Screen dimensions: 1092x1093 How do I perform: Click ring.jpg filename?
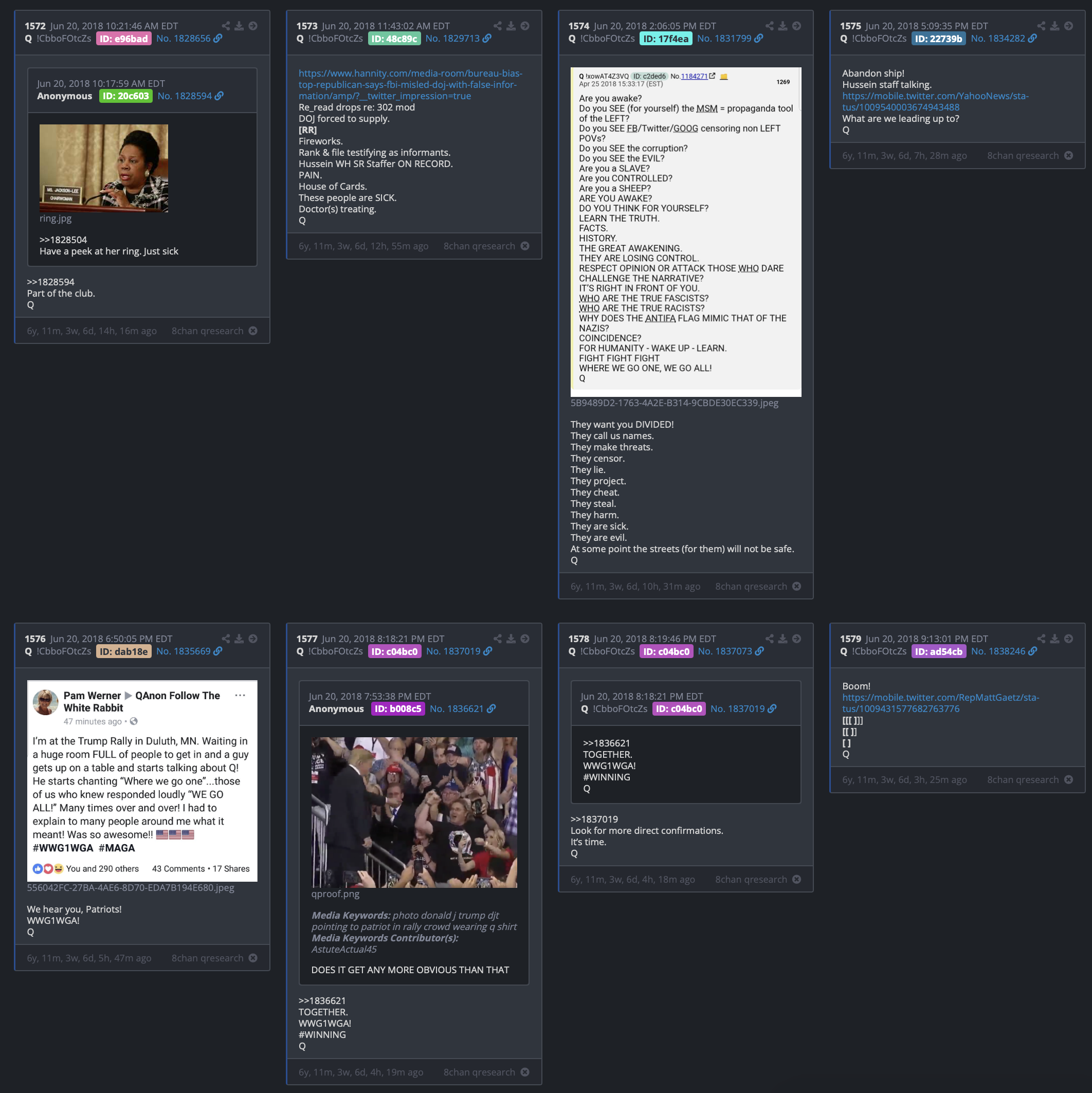click(x=56, y=218)
